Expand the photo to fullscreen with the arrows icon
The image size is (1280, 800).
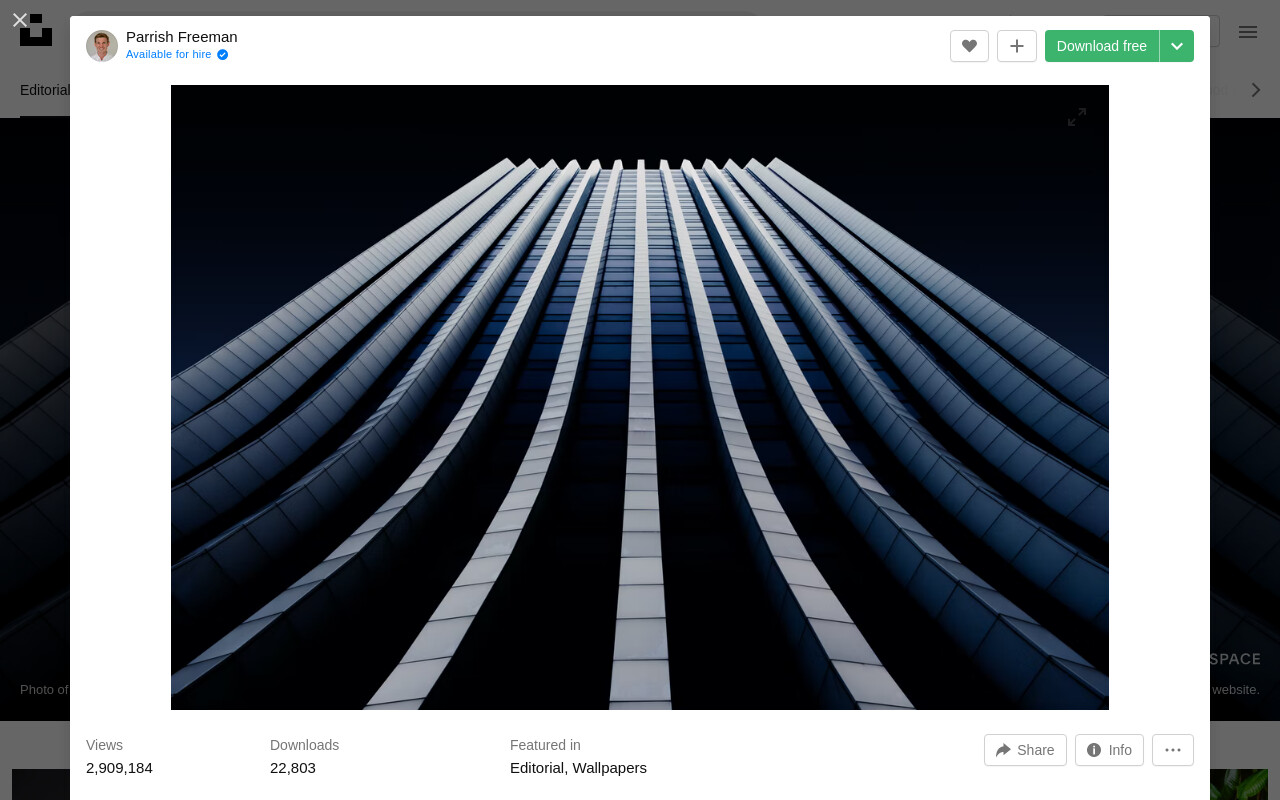pos(1077,117)
